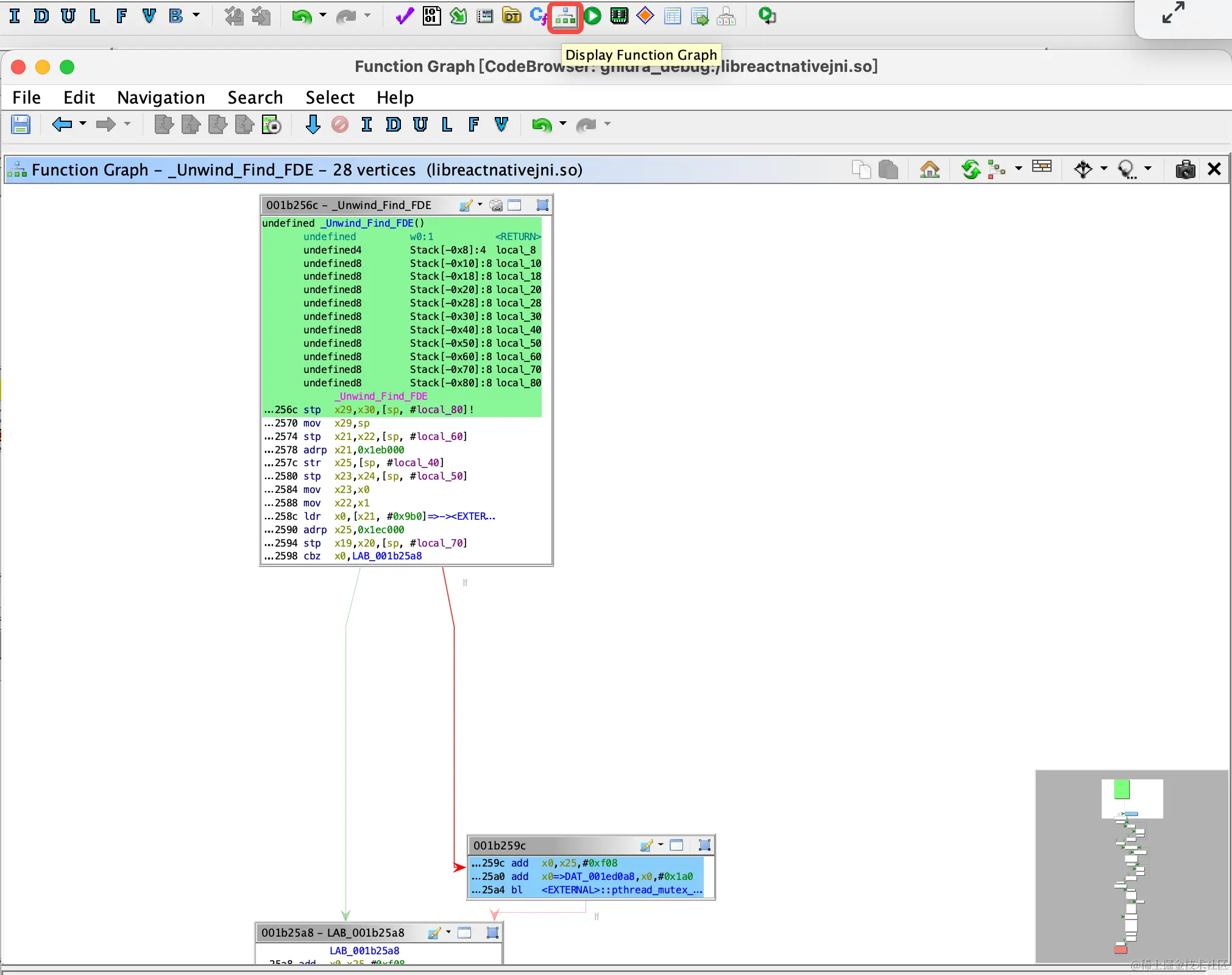
Task: Click the green Undo arrow in top toolbar
Action: (301, 16)
